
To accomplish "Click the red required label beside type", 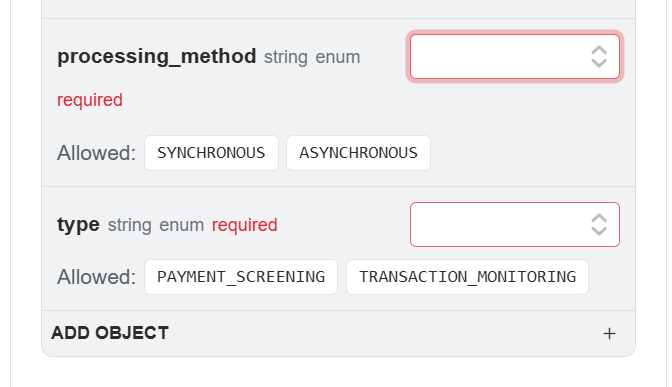I will (245, 225).
